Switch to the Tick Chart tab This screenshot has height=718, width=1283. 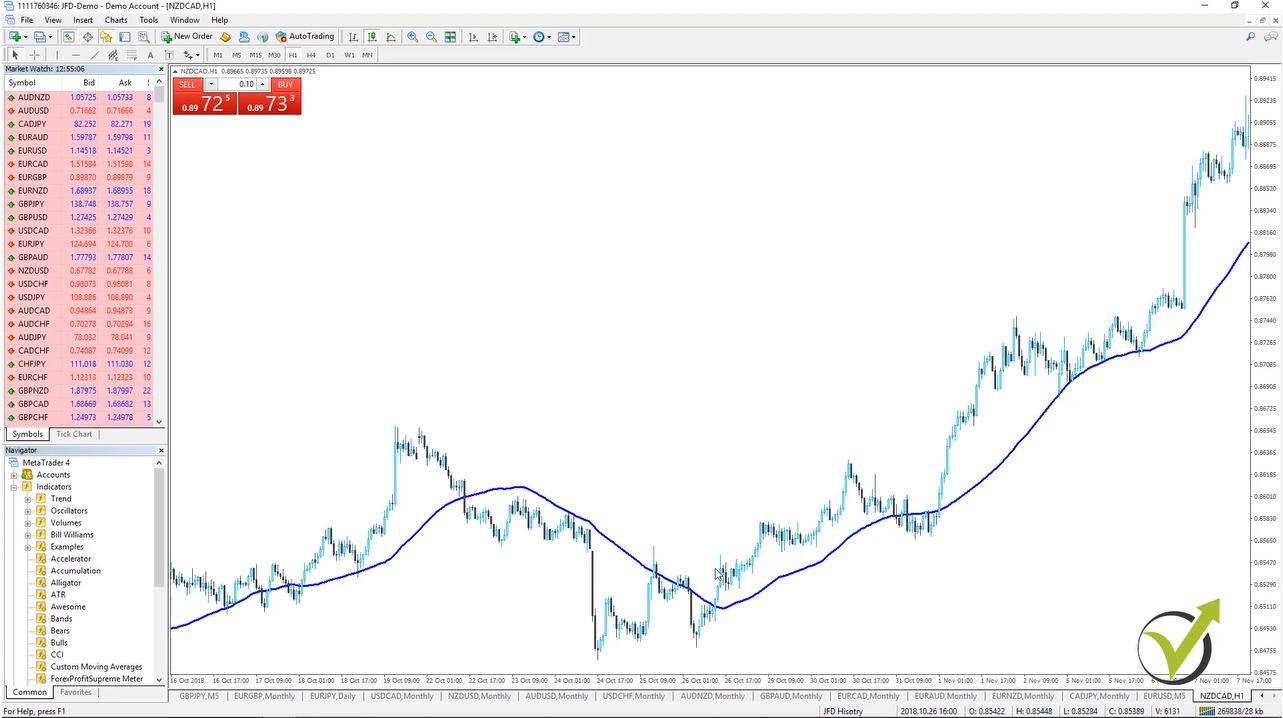click(x=74, y=434)
